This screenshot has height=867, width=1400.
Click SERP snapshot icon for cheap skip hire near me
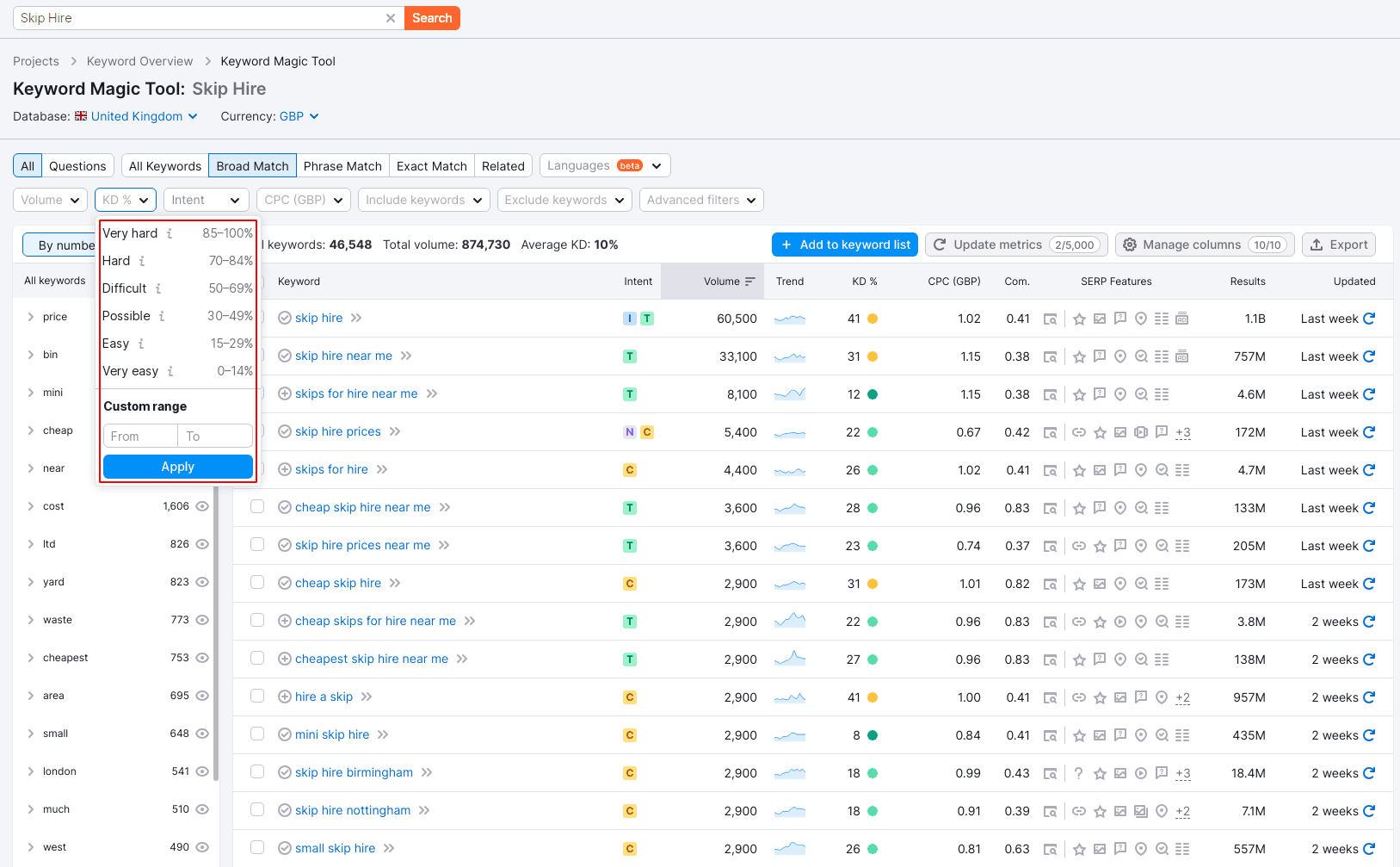tap(1050, 508)
